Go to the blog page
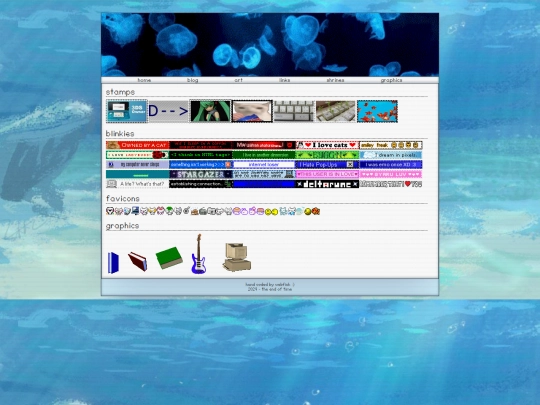Screen dimensions: 540x405 point(192,80)
